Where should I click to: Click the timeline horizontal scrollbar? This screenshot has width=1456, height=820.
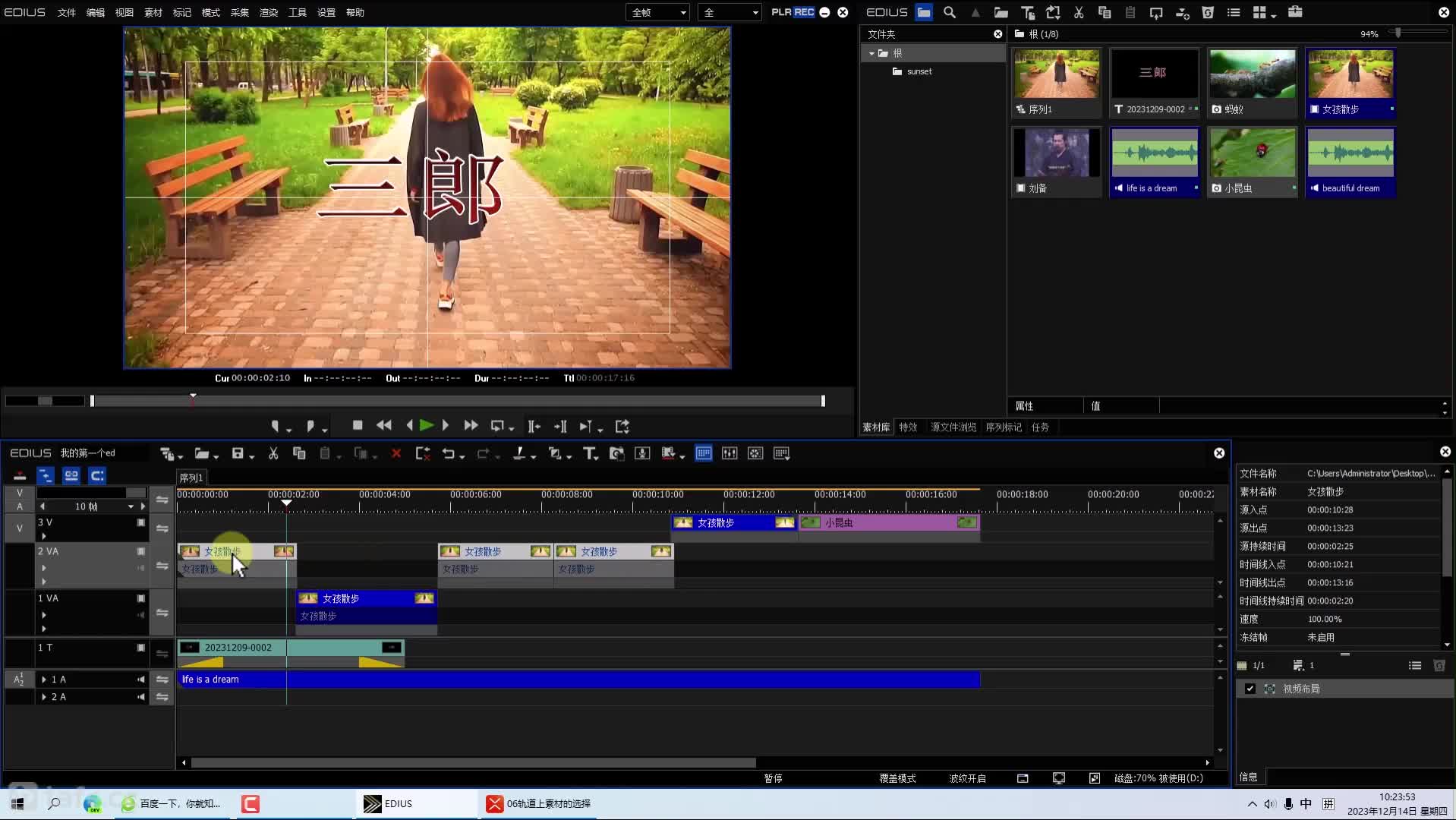point(473,762)
